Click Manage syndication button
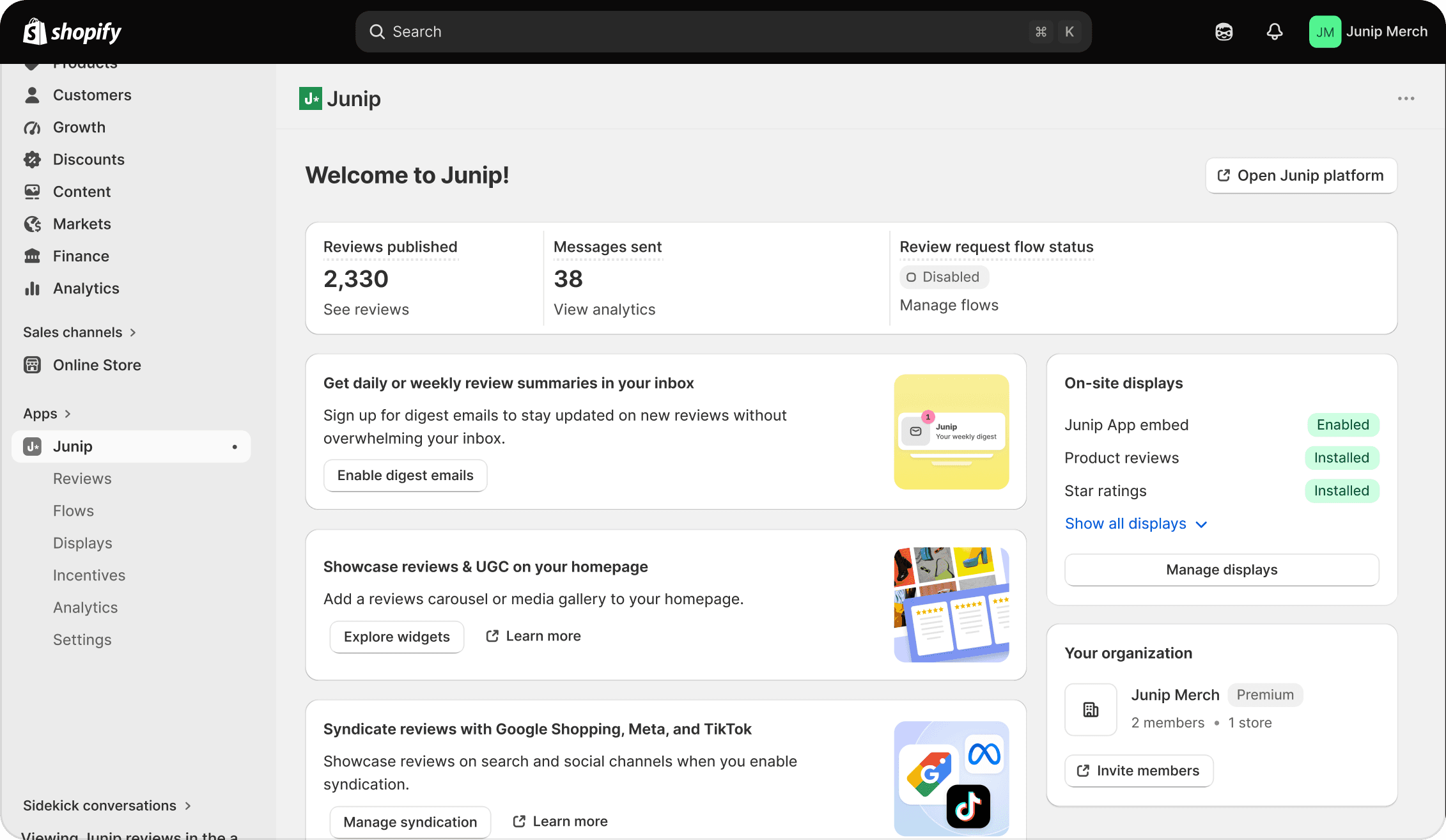This screenshot has height=840, width=1446. [x=410, y=822]
